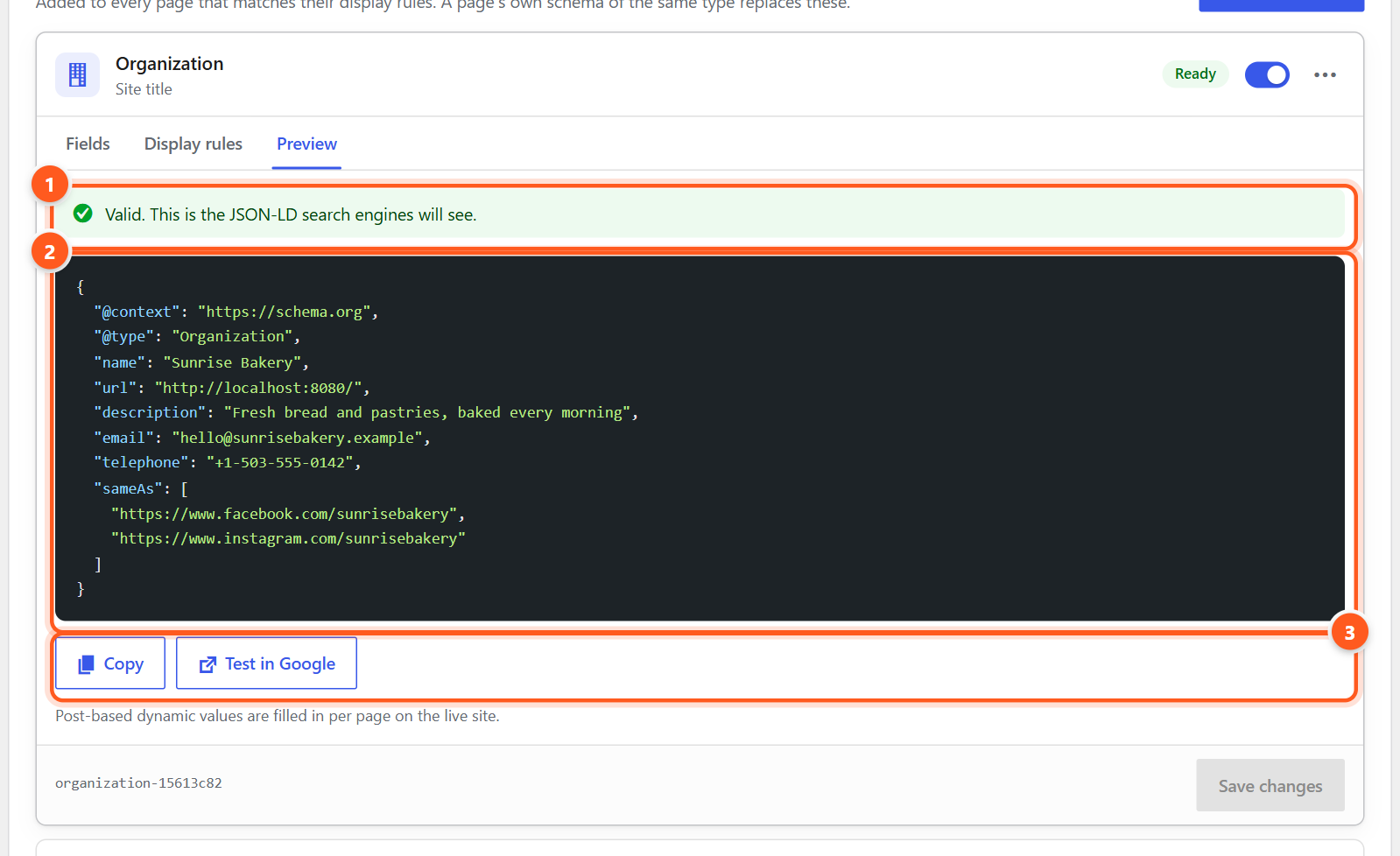The image size is (1400, 856).
Task: Click the Save changes button
Action: 1270,785
